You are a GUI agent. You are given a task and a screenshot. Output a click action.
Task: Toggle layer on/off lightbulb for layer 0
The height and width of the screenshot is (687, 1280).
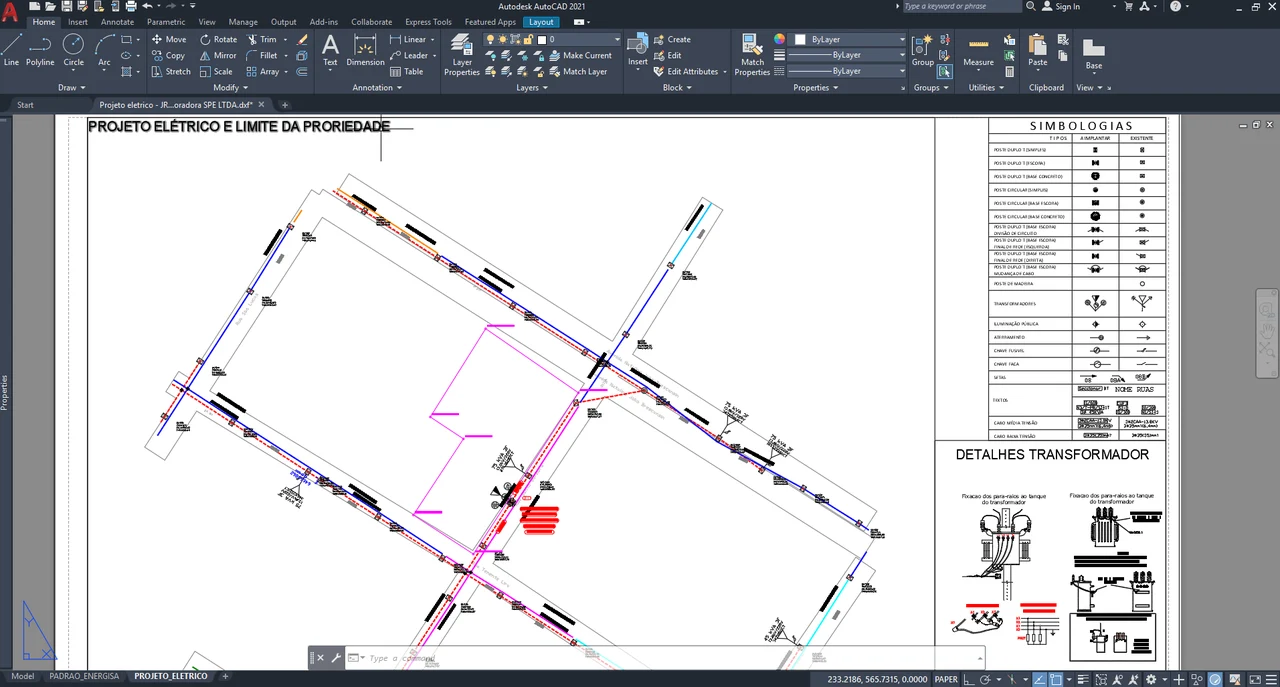(x=491, y=40)
